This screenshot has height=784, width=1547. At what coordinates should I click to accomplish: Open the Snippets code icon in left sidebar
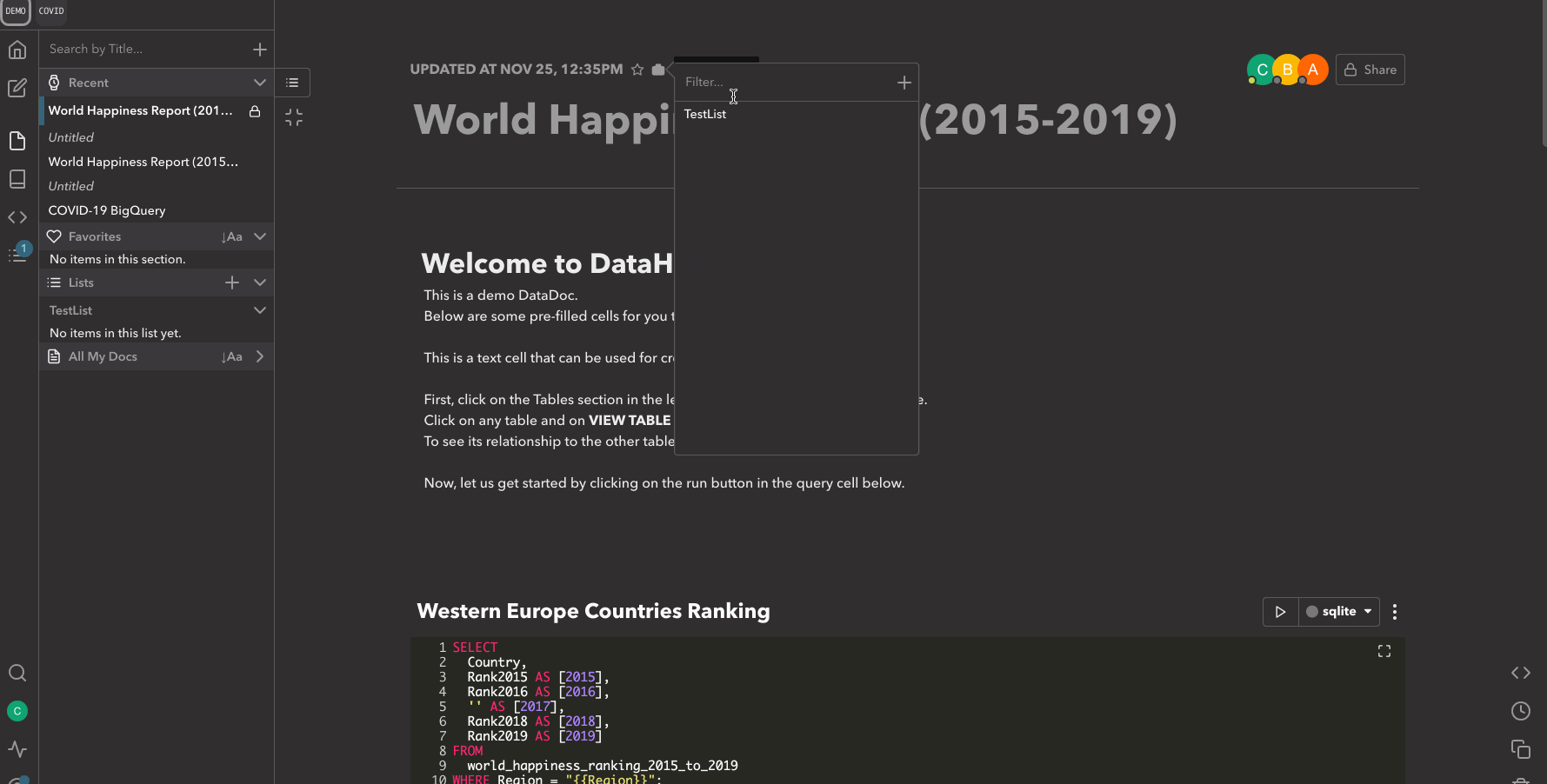point(17,217)
